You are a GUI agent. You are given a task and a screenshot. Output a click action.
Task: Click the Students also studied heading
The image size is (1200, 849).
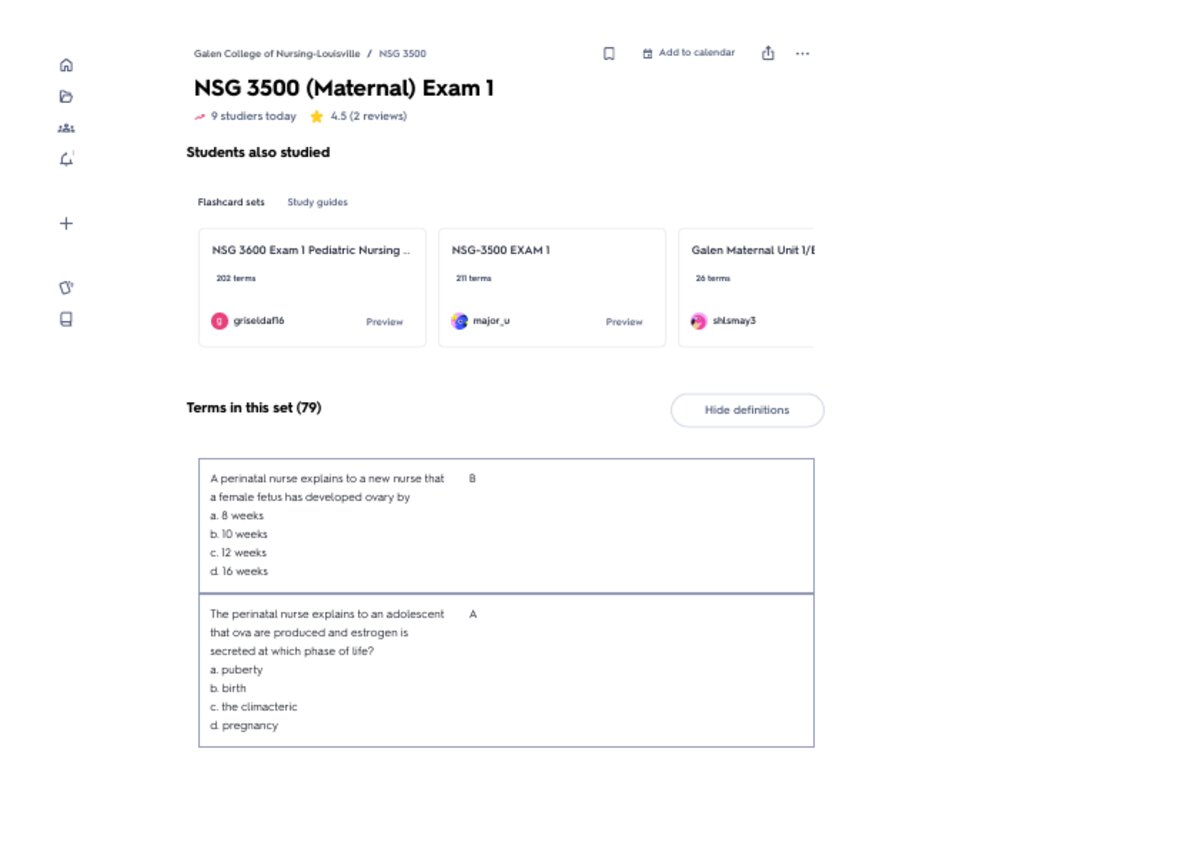click(258, 153)
